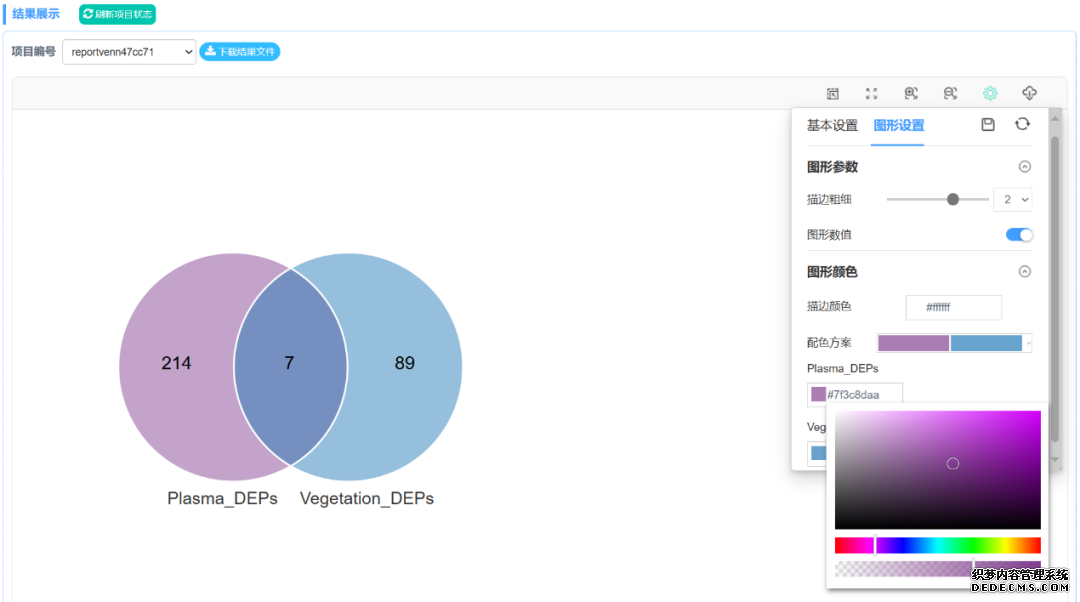Collapse the 图形参数 section
Screen dimensions: 1080x602
tap(1024, 167)
